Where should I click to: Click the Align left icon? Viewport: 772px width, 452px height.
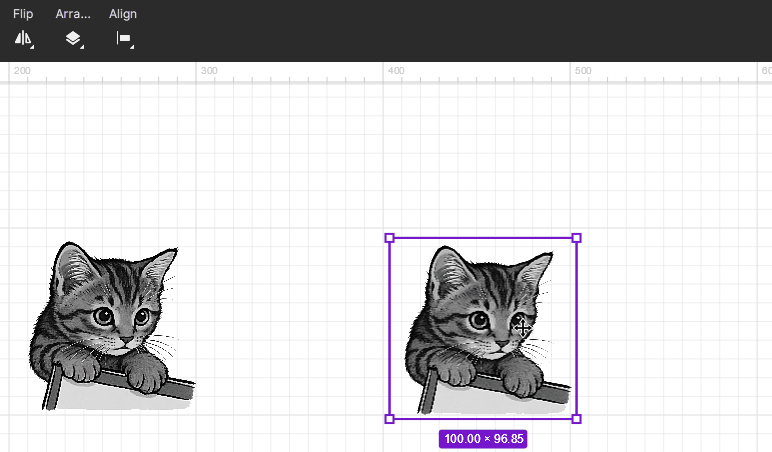click(122, 39)
